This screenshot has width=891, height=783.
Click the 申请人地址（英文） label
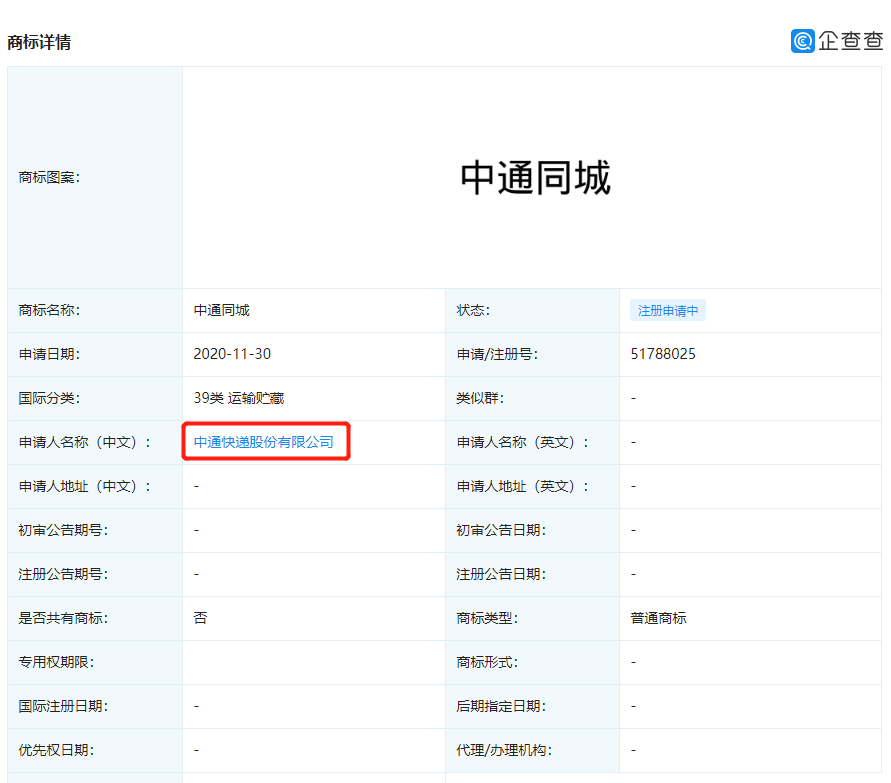[523, 486]
